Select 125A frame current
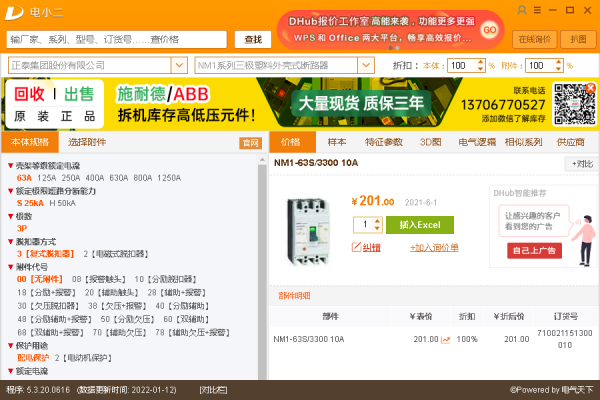The image size is (600, 400). coord(46,178)
